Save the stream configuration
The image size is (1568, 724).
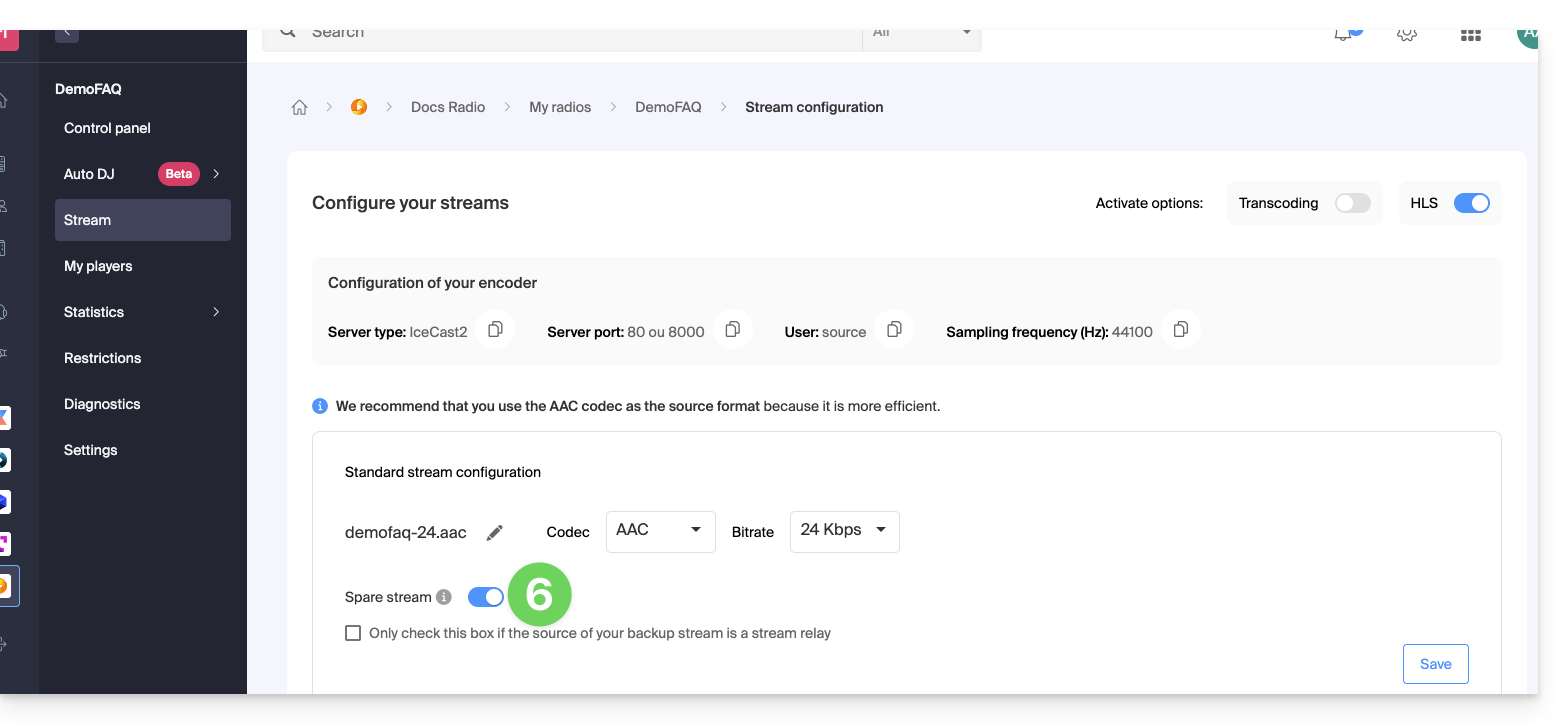[x=1435, y=664]
